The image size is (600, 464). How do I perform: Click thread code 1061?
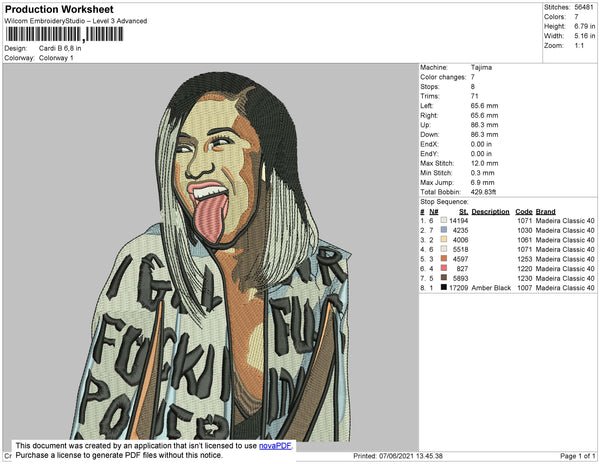click(x=525, y=240)
